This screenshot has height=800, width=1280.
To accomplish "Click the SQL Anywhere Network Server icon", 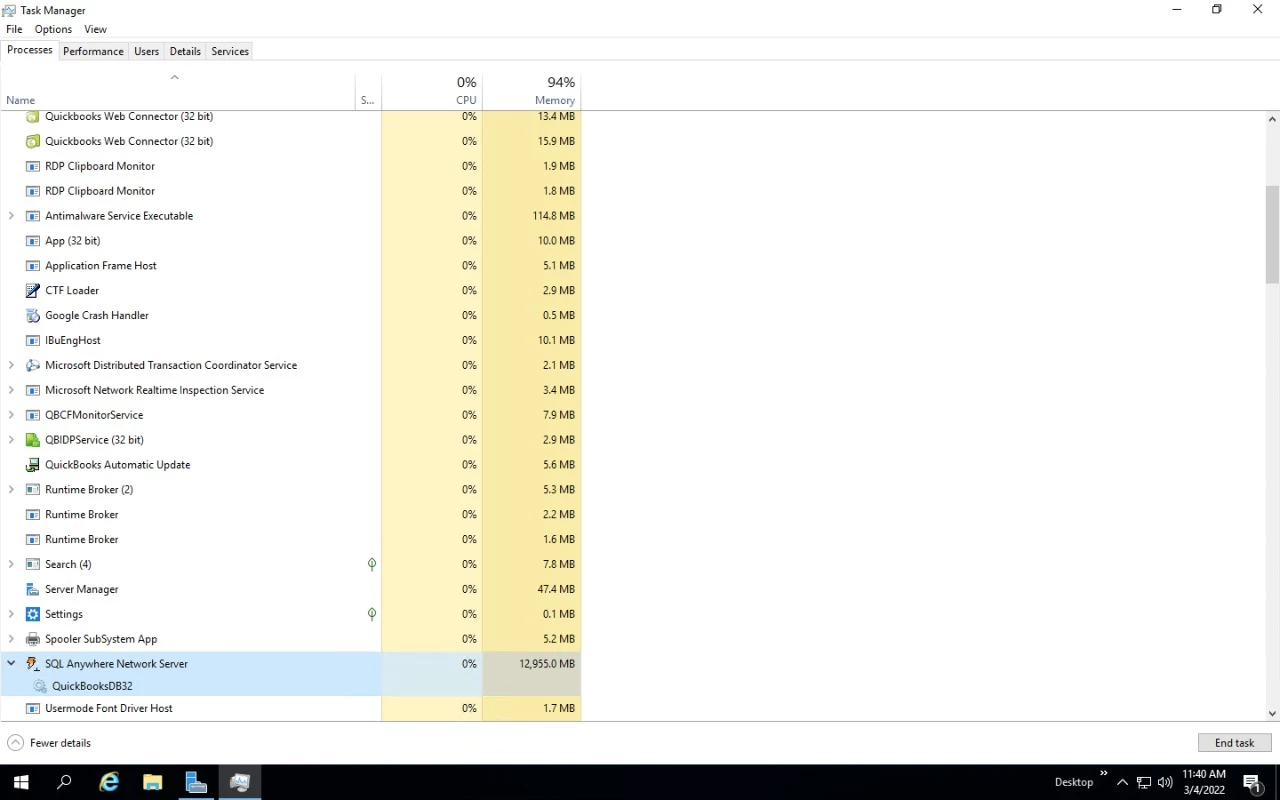I will click(x=32, y=664).
